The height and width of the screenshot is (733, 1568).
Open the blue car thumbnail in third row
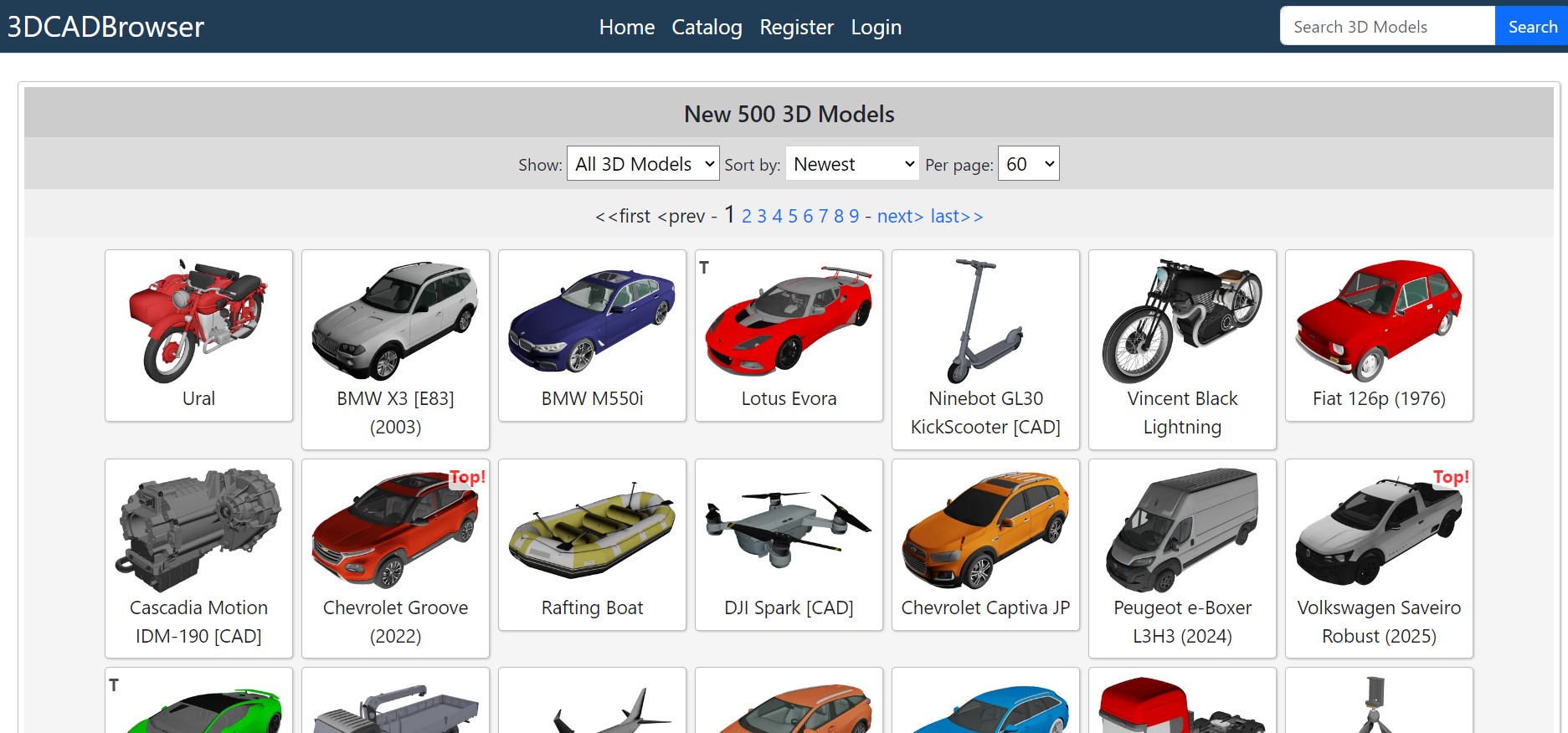tap(985, 708)
